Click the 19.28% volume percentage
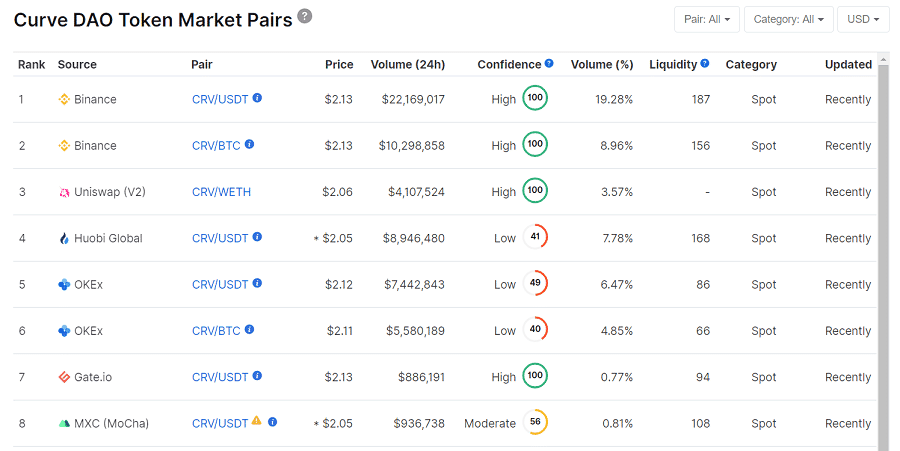Viewport: 900px width, 451px height. (x=614, y=99)
